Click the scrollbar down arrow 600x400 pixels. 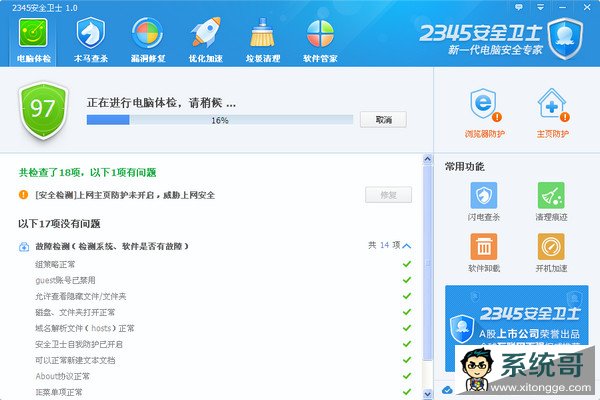[x=427, y=393]
